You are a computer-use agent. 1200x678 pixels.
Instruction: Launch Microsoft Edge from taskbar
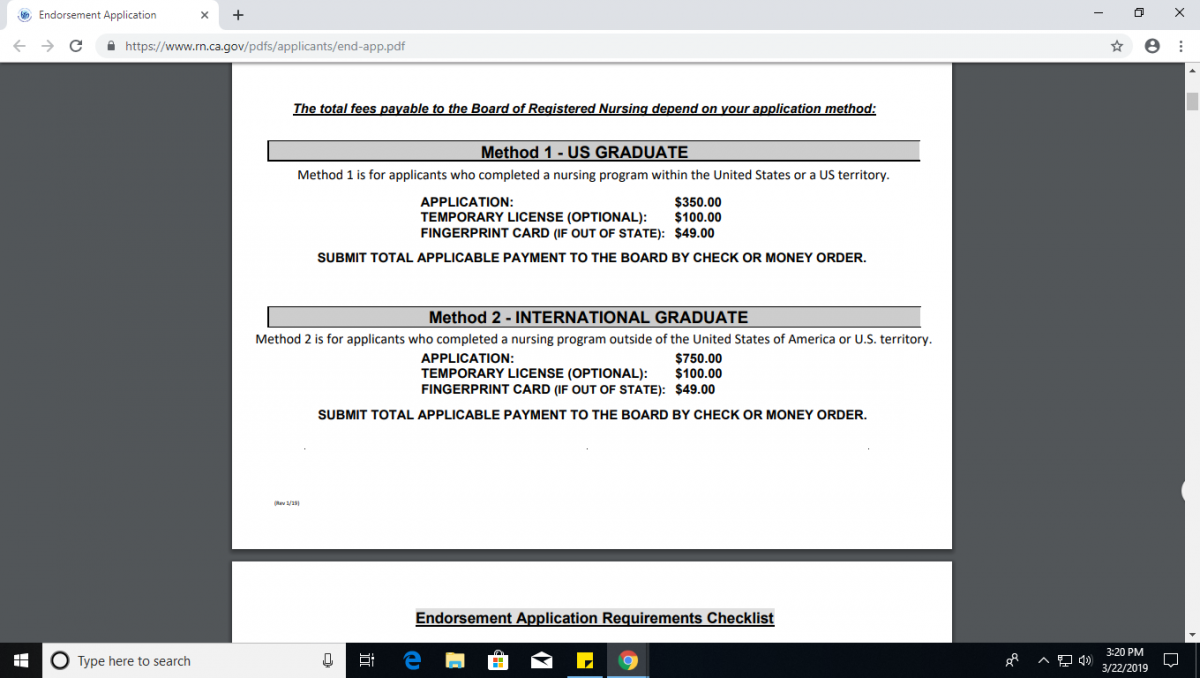(x=411, y=660)
